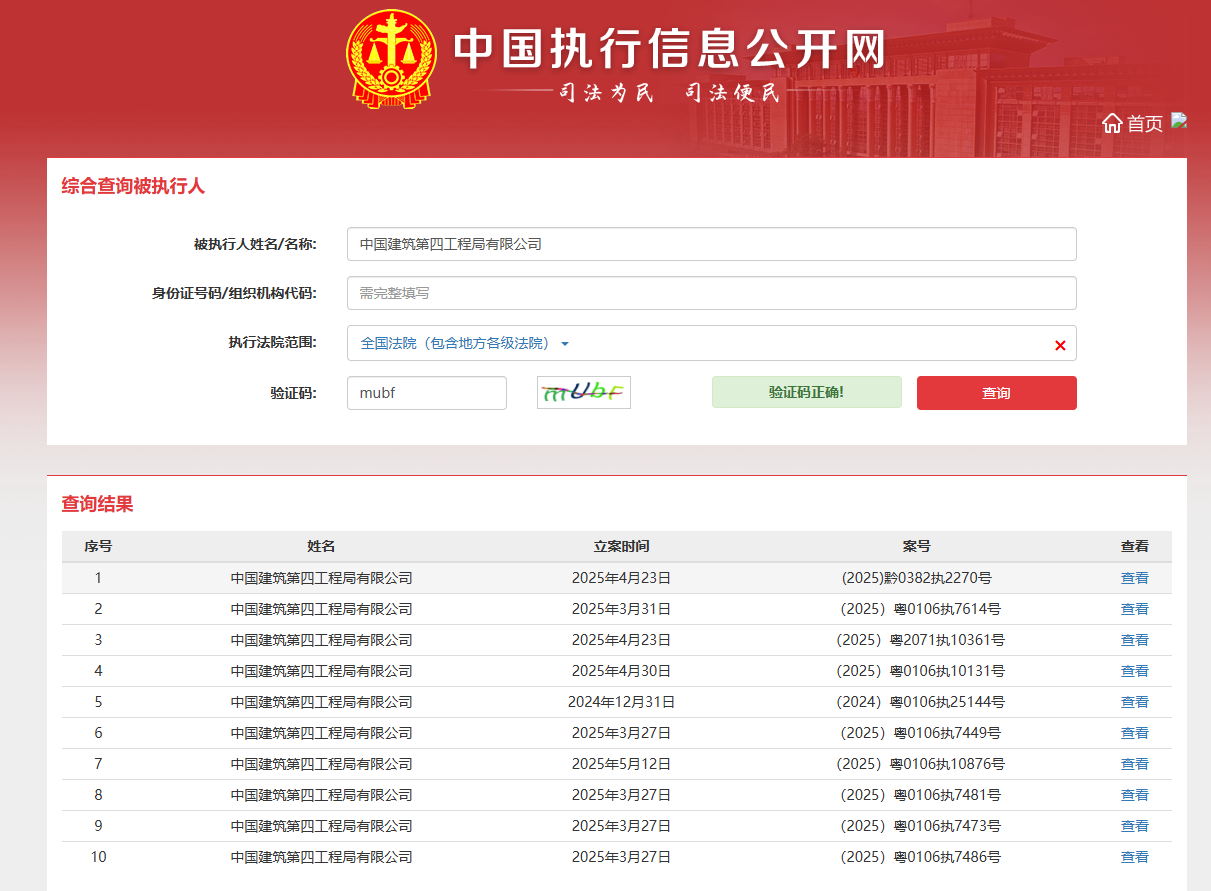Click the company name in row 5
This screenshot has width=1211, height=891.
(321, 702)
